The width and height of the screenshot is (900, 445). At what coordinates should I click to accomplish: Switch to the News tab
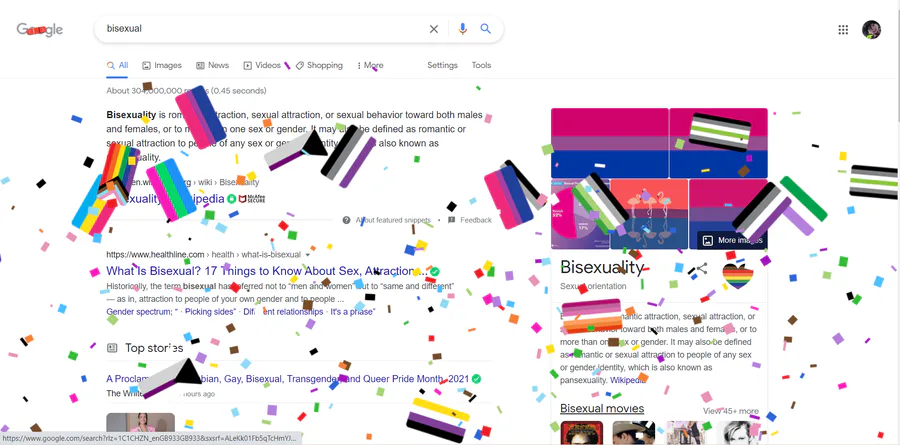[x=212, y=65]
